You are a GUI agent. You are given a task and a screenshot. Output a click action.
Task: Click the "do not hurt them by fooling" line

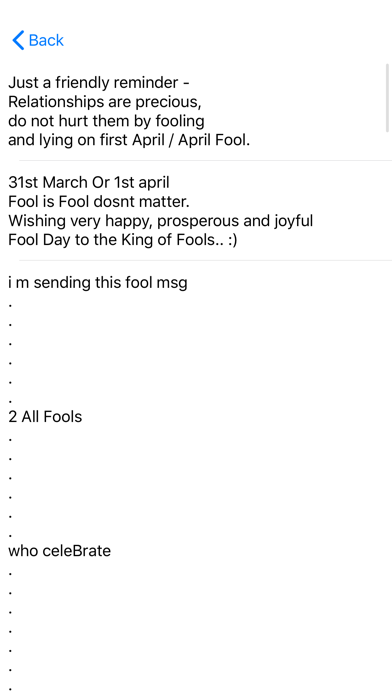pyautogui.click(x=106, y=121)
